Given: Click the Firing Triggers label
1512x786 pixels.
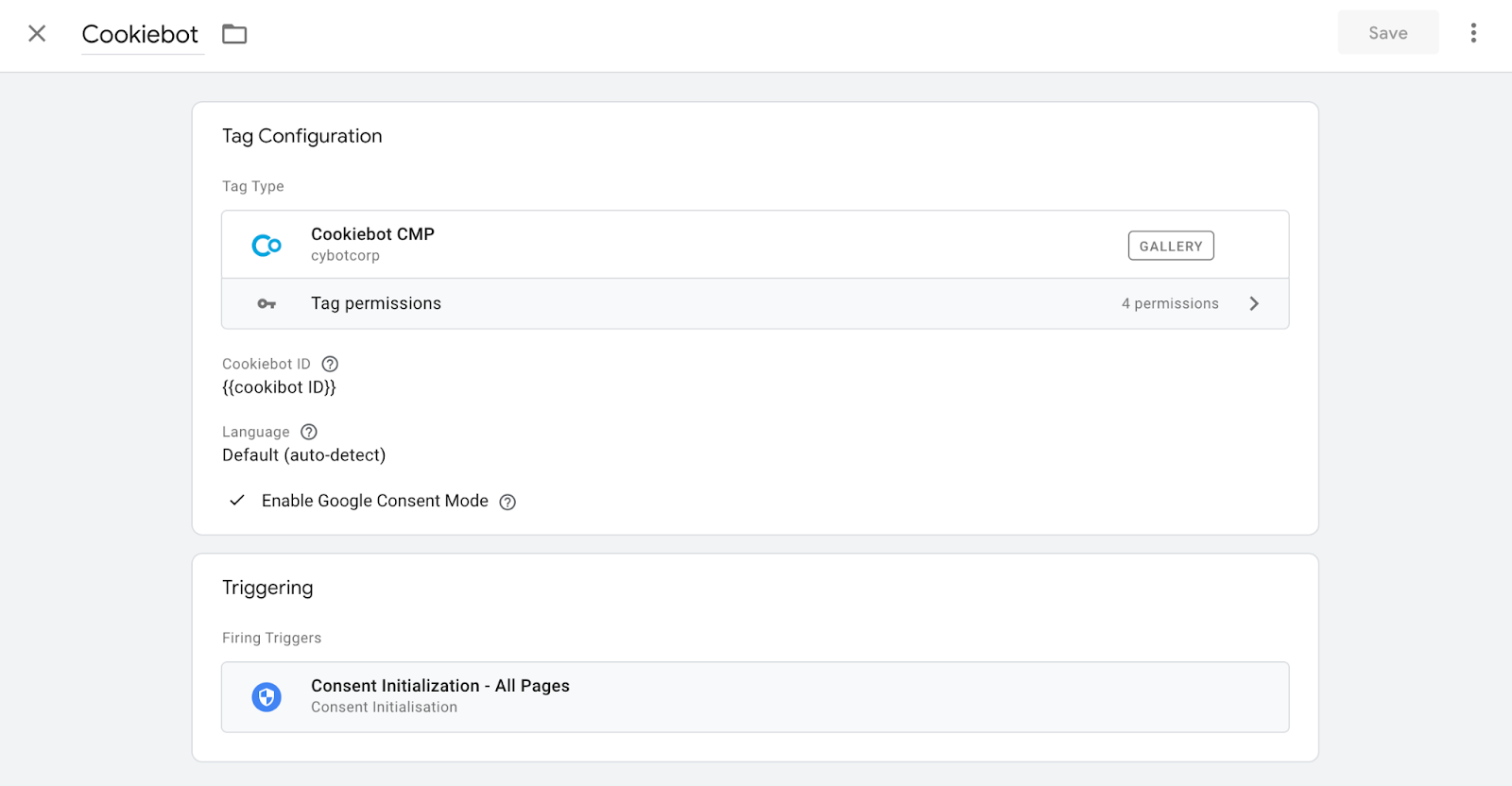Looking at the screenshot, I should [x=271, y=638].
